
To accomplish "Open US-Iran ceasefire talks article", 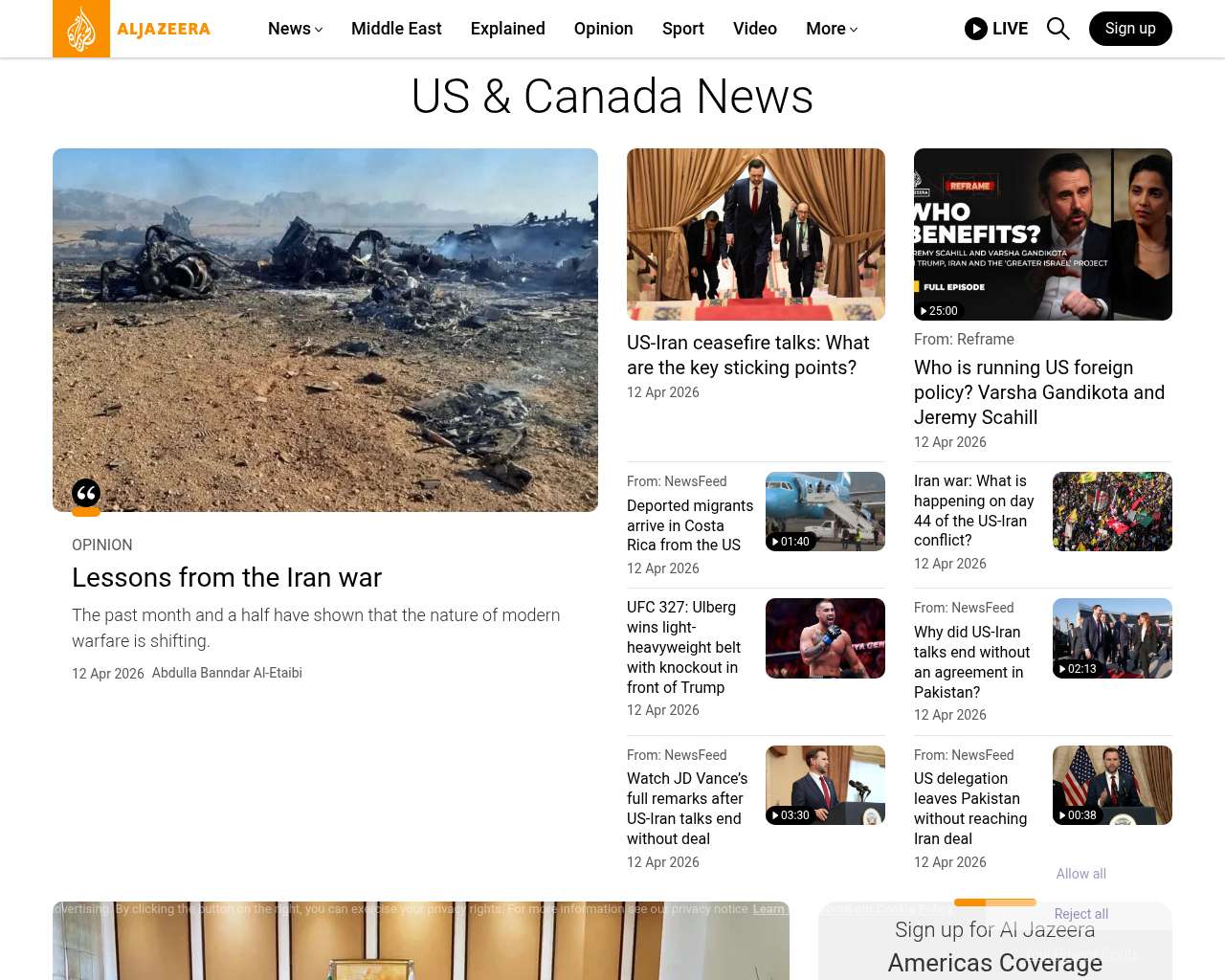I will (x=747, y=355).
